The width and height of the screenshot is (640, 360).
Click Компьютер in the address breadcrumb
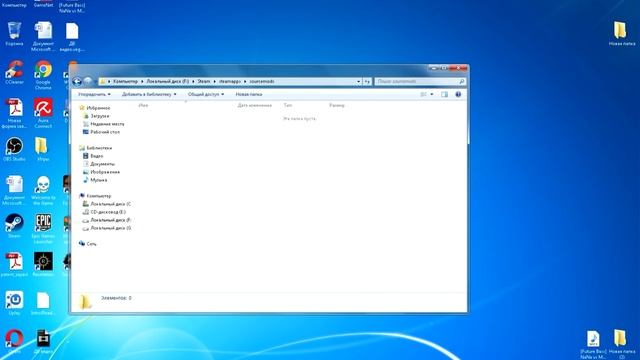point(125,82)
